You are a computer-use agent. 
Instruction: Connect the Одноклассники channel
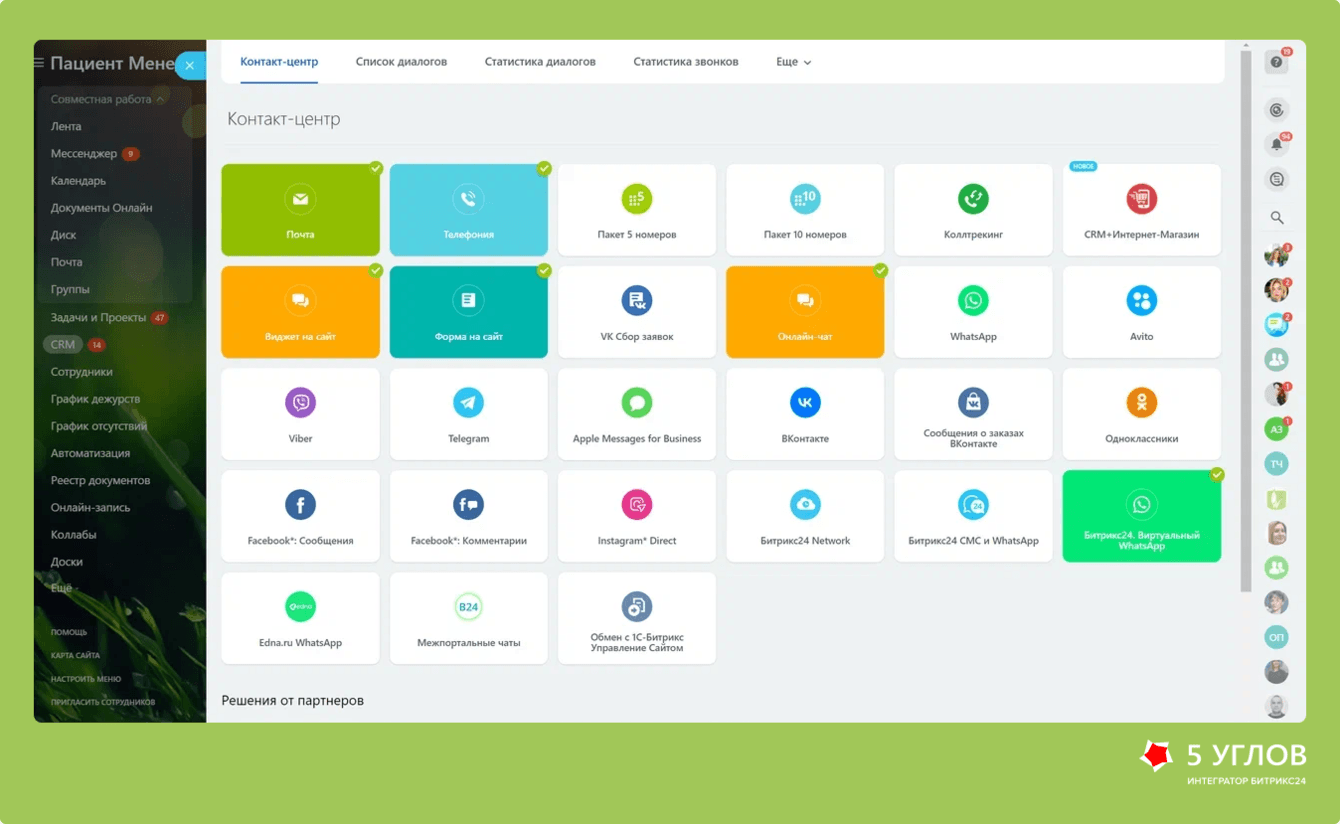1142,414
